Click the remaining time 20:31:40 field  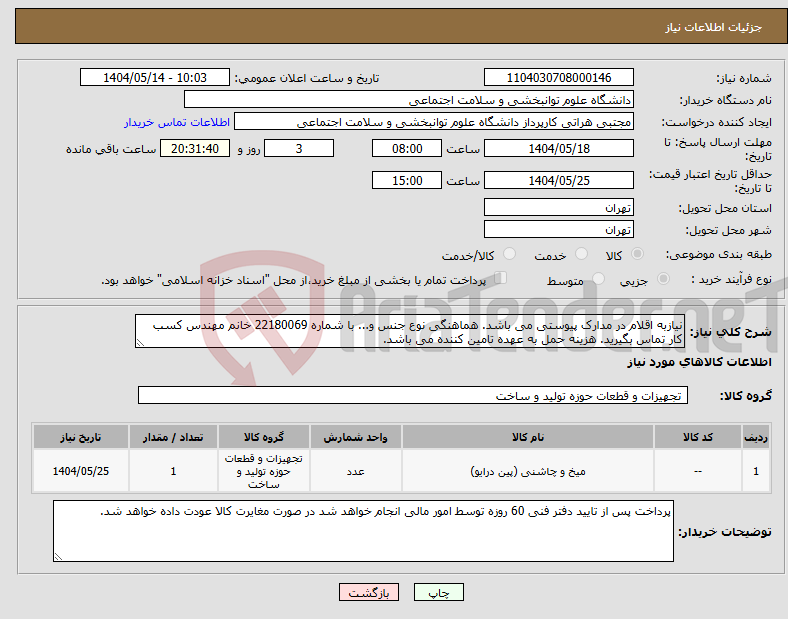click(195, 148)
